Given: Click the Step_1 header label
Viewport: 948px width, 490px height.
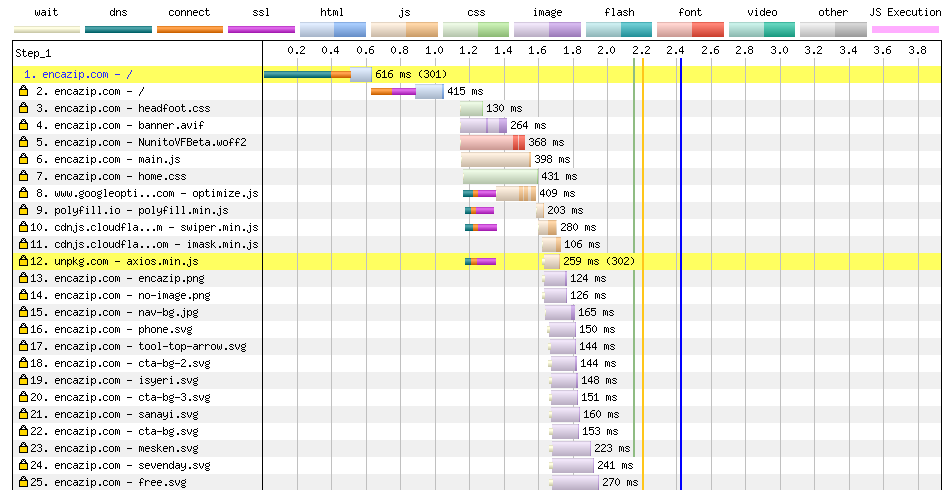Looking at the screenshot, I should (33, 53).
